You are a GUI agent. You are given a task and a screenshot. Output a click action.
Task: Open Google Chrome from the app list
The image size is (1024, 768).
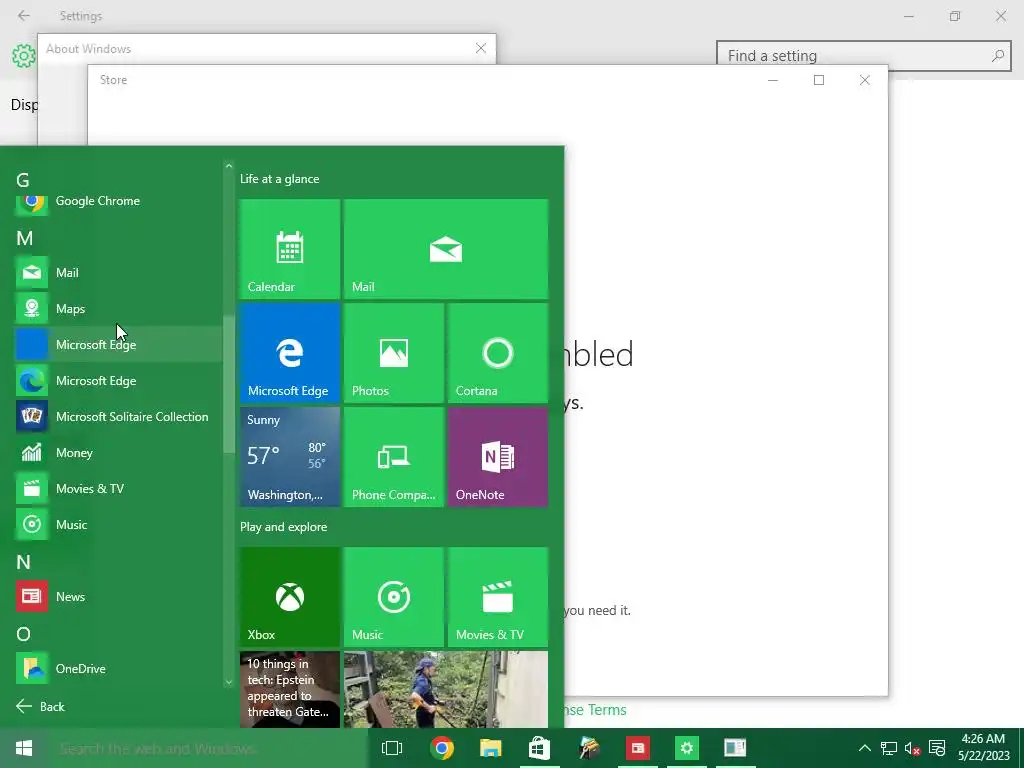118,201
